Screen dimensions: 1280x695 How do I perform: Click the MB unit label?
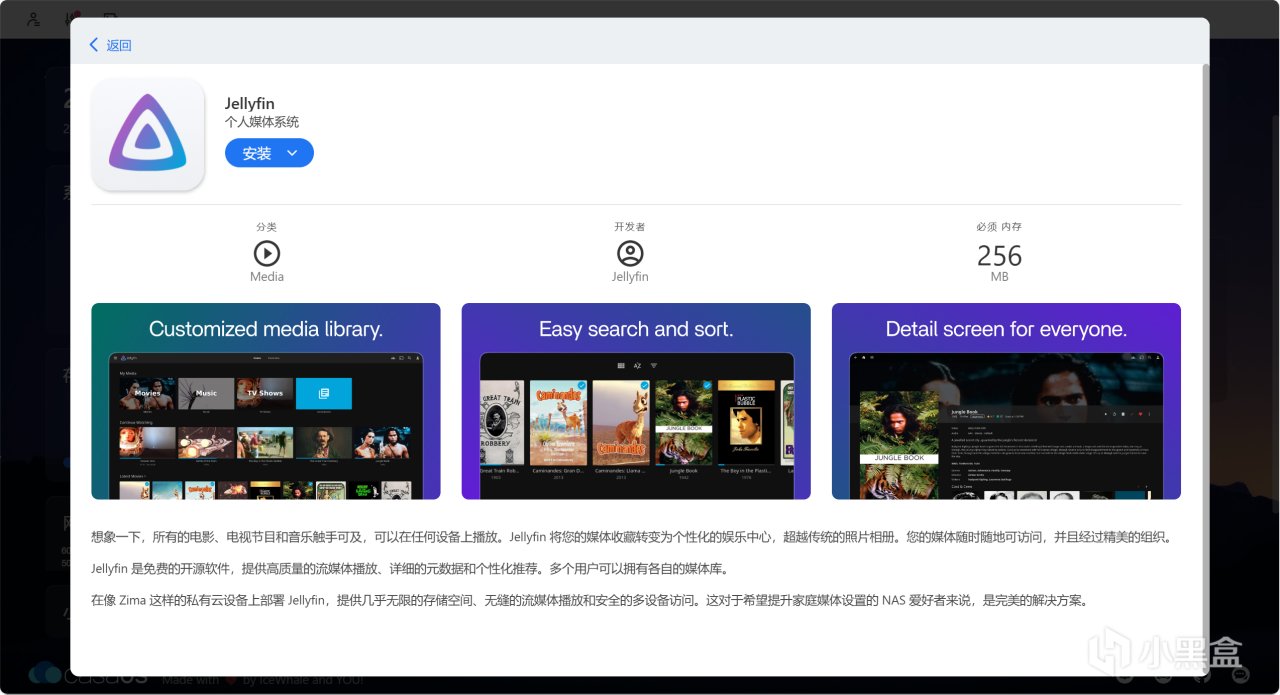coord(999,277)
